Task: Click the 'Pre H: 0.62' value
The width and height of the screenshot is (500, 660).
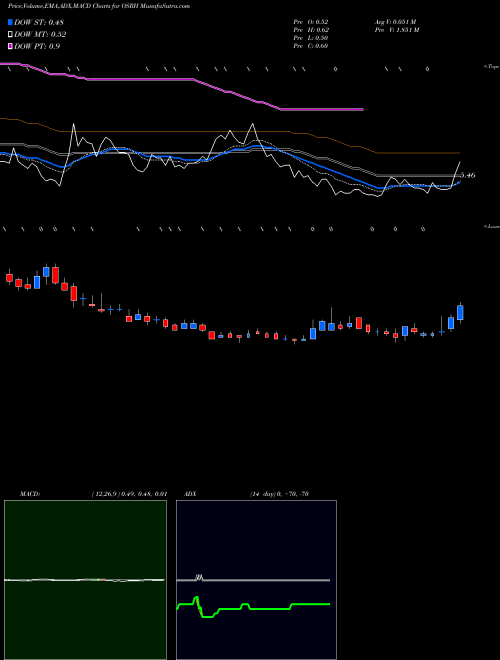Action: 311,30
